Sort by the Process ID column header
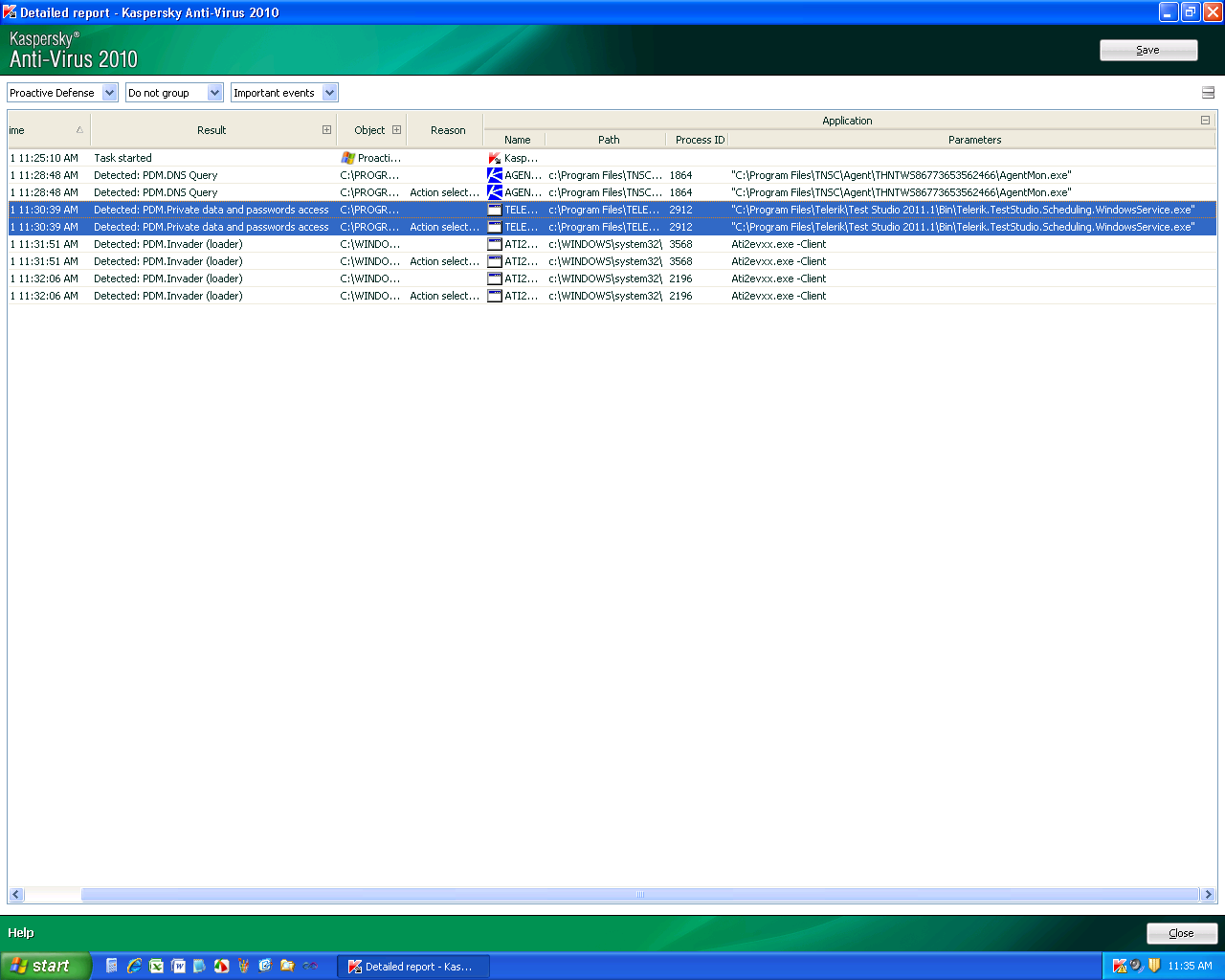The height and width of the screenshot is (980, 1225). point(700,140)
